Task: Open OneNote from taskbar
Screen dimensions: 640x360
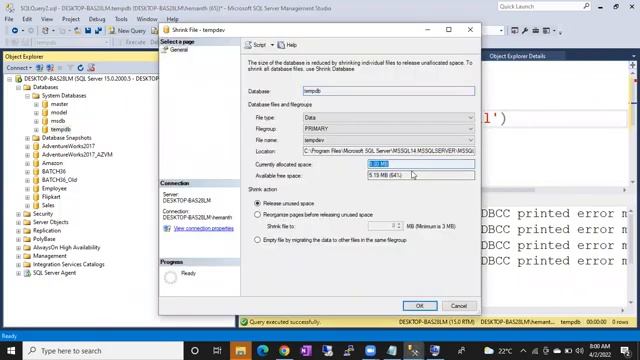Action: click(306, 351)
